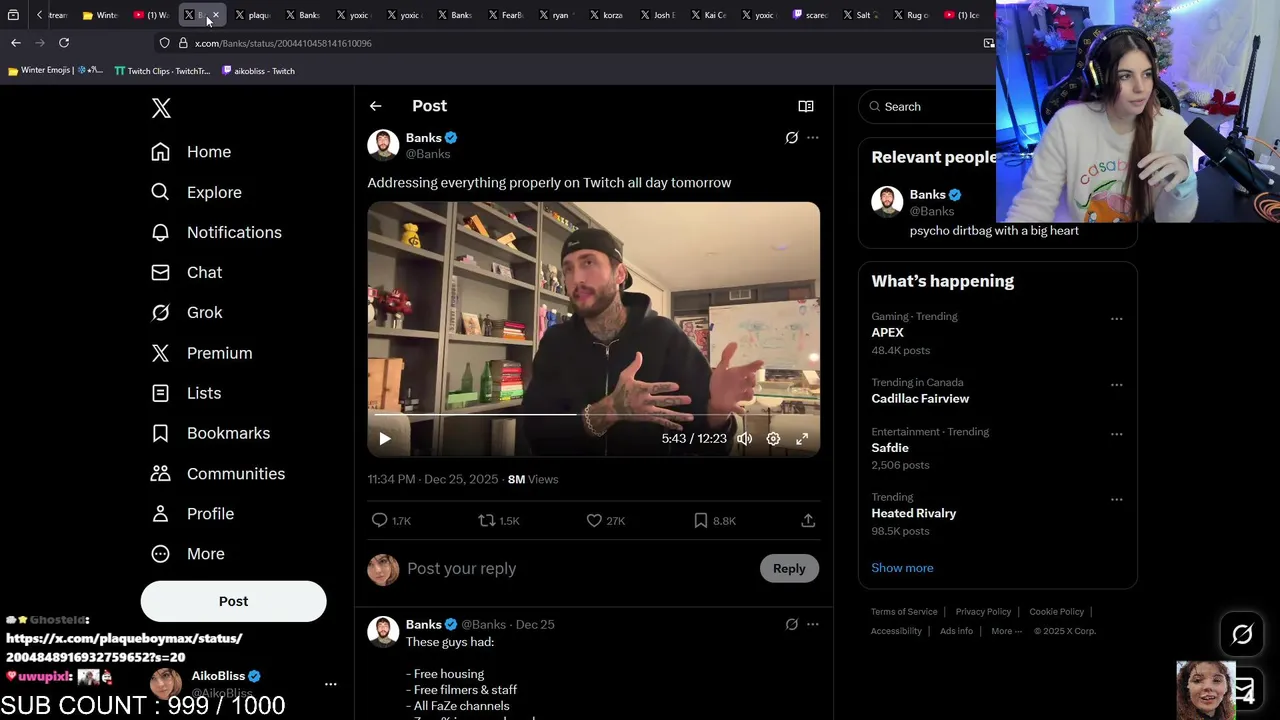The width and height of the screenshot is (1280, 720).
Task: Open options for APEX trend
Action: coord(1117,319)
